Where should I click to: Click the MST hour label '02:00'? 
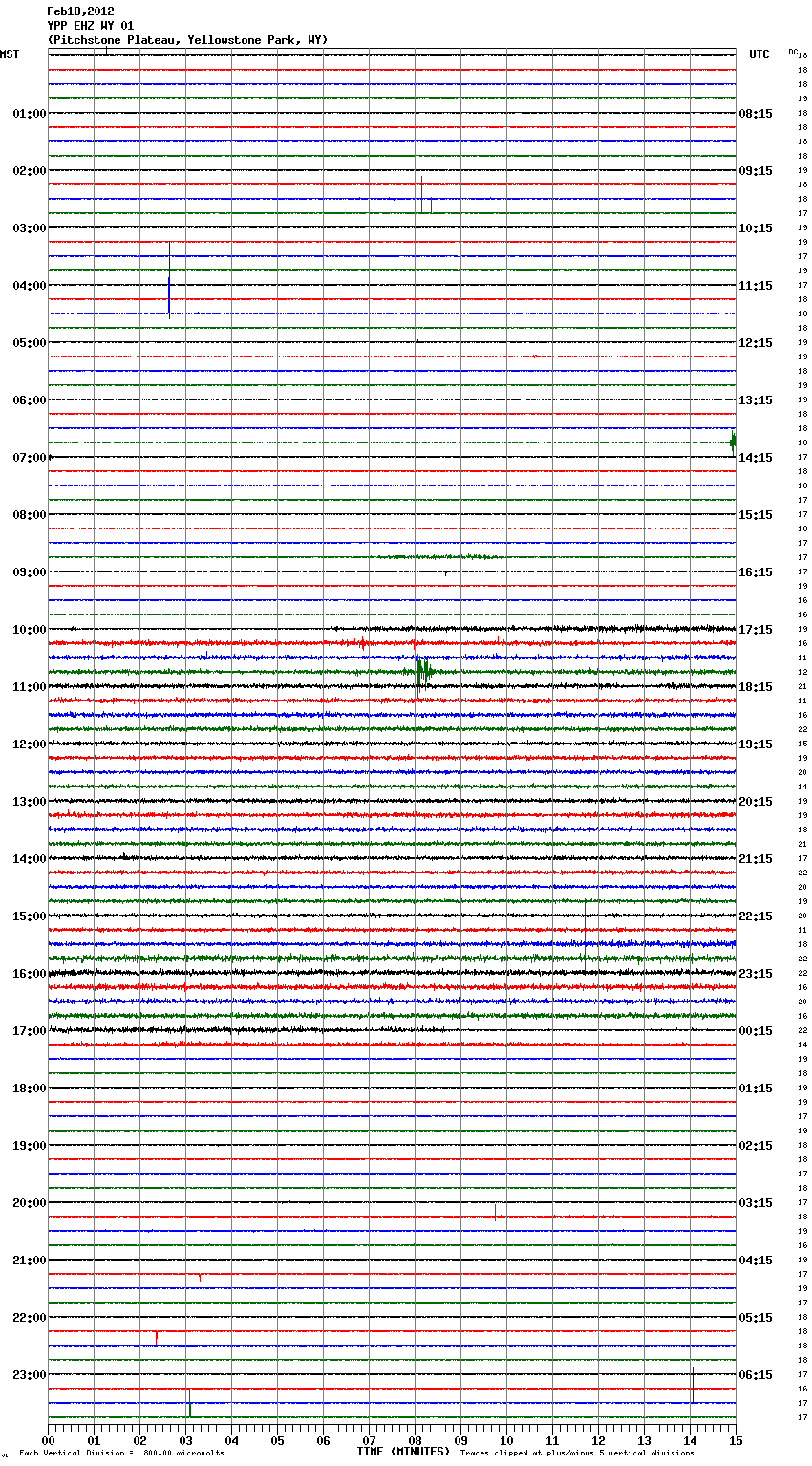tap(30, 171)
